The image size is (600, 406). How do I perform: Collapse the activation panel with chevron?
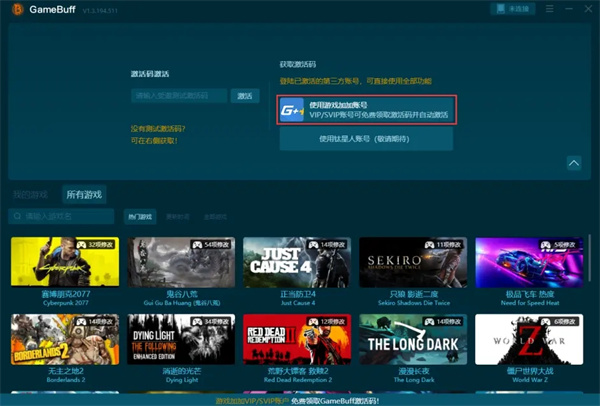[x=574, y=163]
